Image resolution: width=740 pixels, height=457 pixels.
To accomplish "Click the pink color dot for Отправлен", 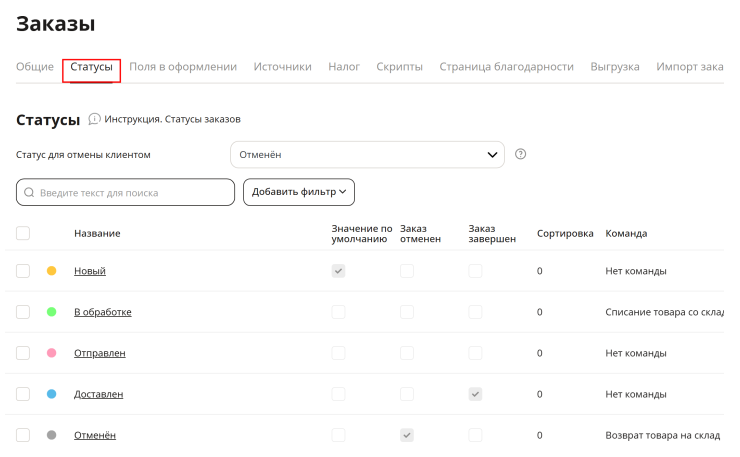I will pos(51,353).
